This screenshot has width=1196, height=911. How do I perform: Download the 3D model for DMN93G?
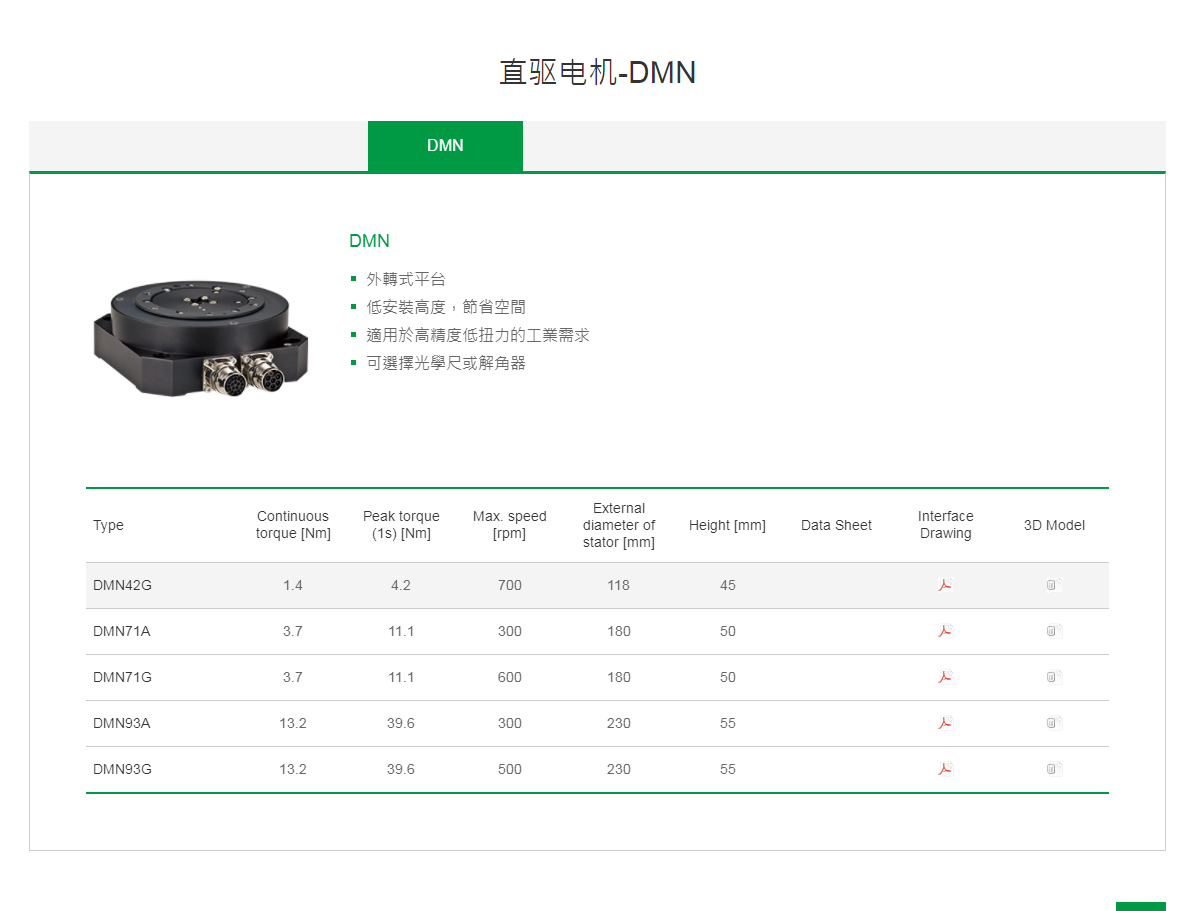[x=1052, y=769]
